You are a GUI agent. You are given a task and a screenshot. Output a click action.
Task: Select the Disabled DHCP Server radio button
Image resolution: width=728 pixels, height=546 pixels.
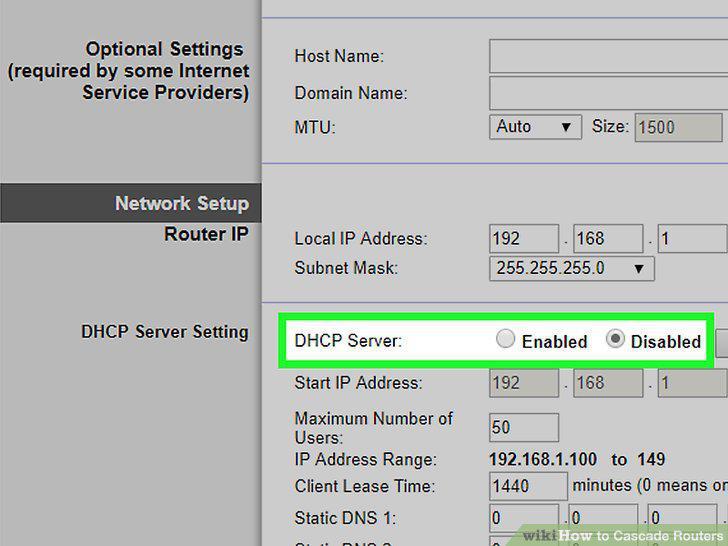615,339
